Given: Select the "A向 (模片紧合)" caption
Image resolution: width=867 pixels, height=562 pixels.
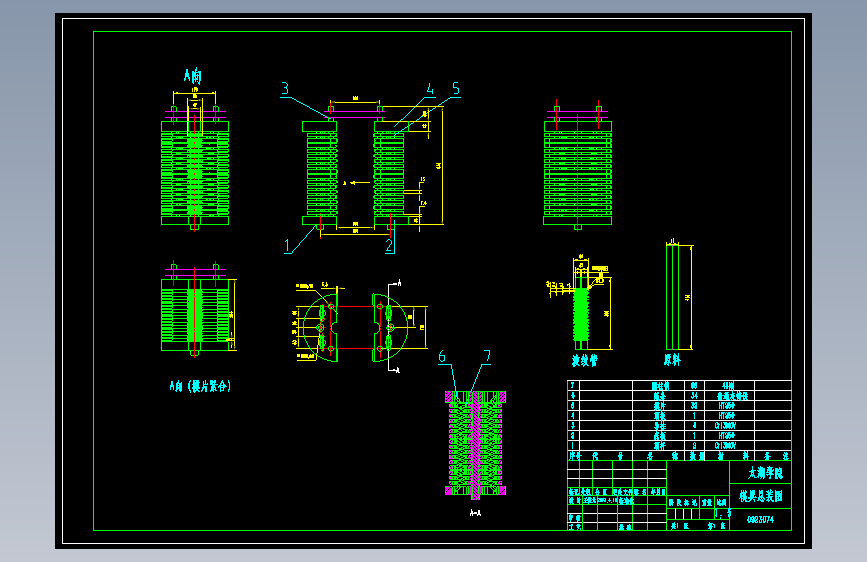Looking at the screenshot, I should click(x=200, y=386).
